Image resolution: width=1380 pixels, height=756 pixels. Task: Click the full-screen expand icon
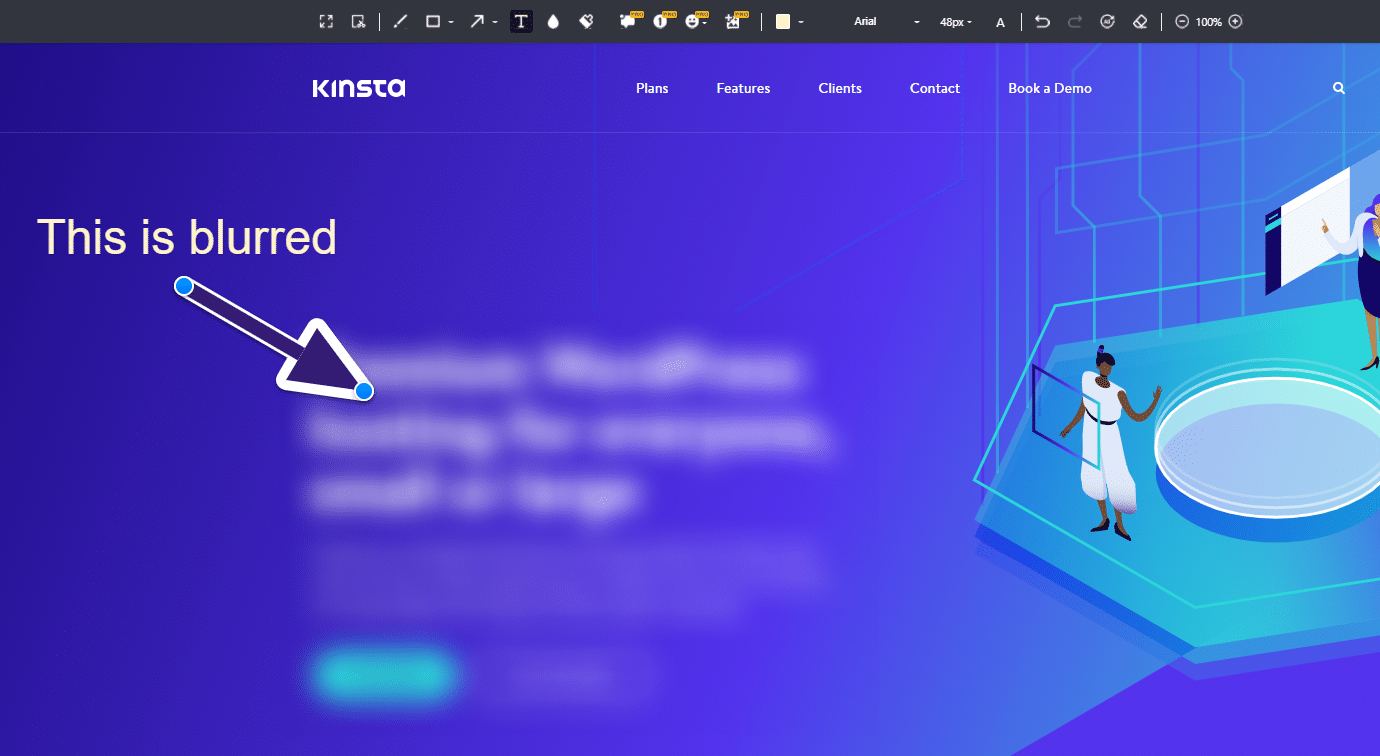pyautogui.click(x=326, y=22)
